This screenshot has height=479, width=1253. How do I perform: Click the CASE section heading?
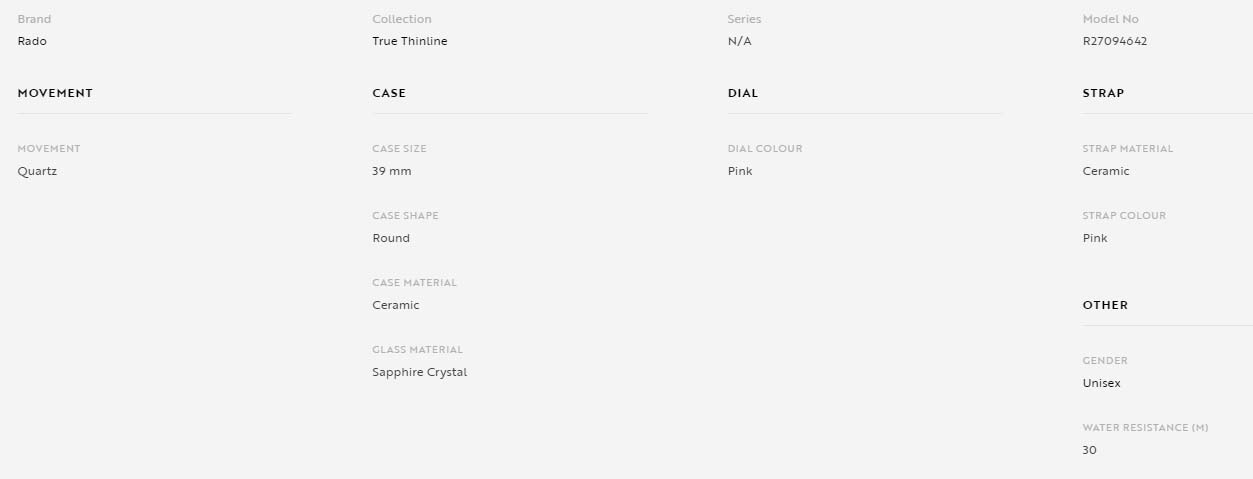(x=389, y=93)
